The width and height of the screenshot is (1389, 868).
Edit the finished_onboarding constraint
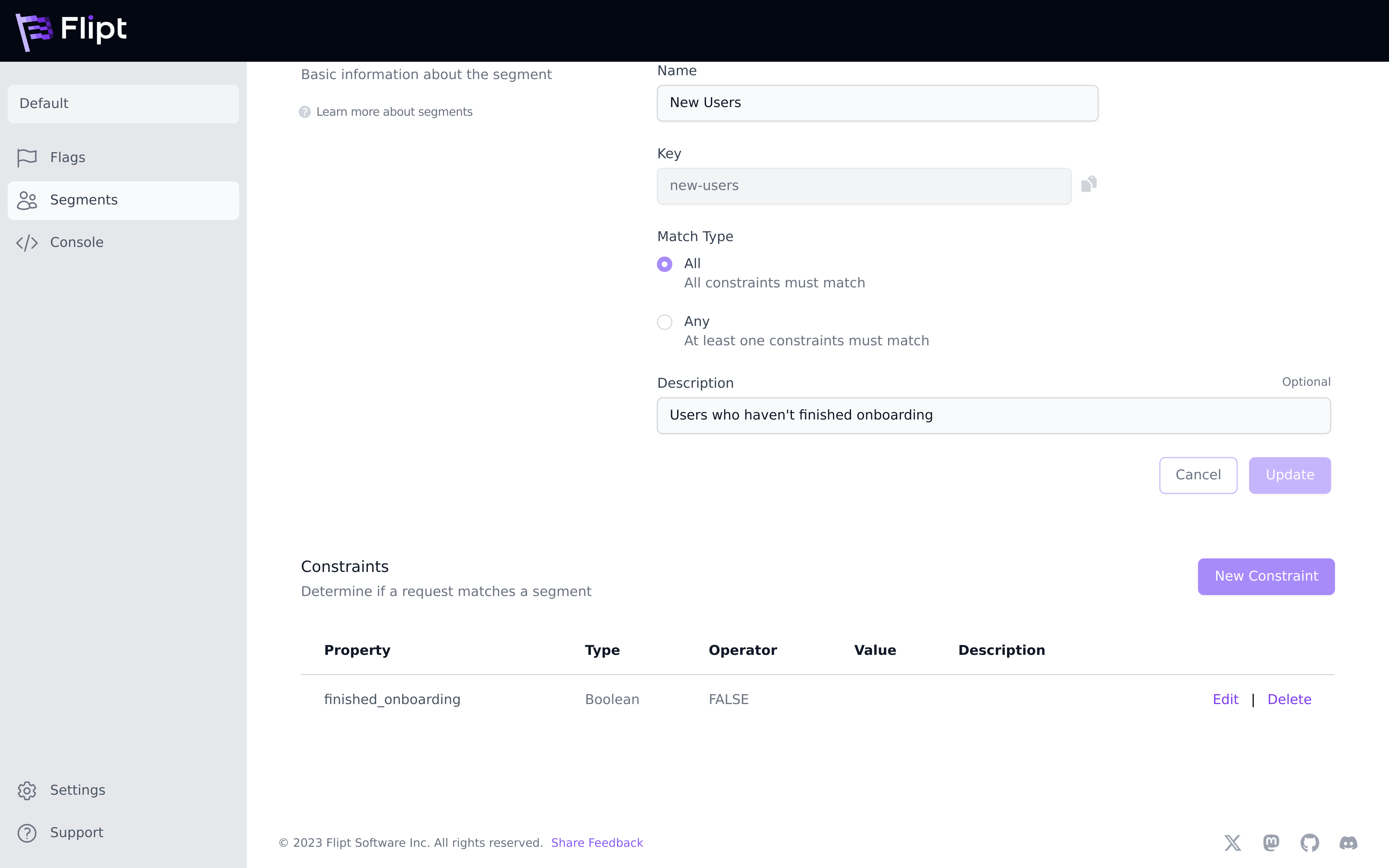(1225, 699)
